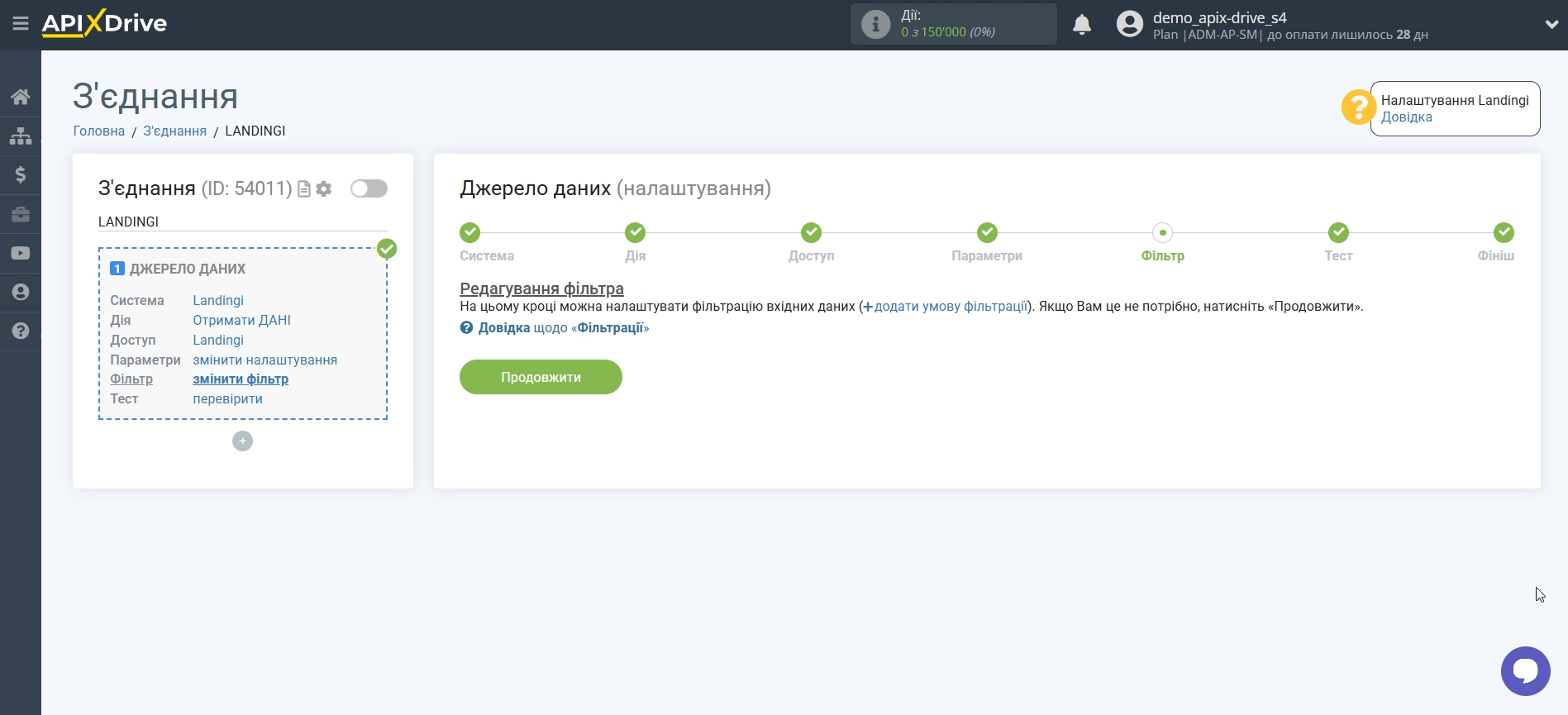Screen dimensions: 1568x715
Task: Edit the LANDINGI connection name field
Action: [242, 222]
